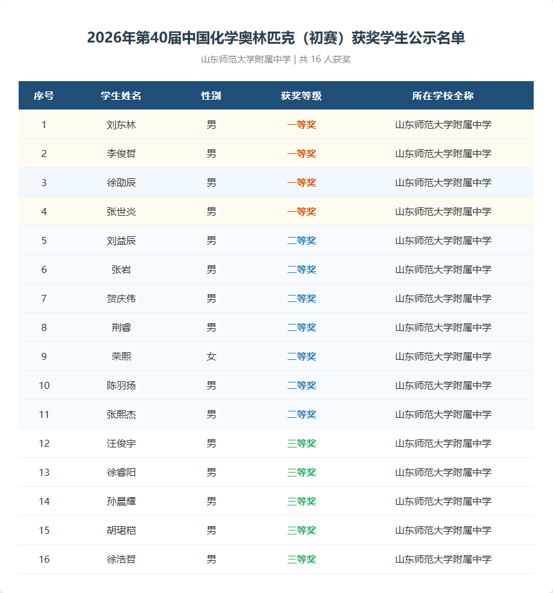The width and height of the screenshot is (553, 593).
Task: Click 三等奖 in 徐浩哲's row
Action: [x=301, y=559]
